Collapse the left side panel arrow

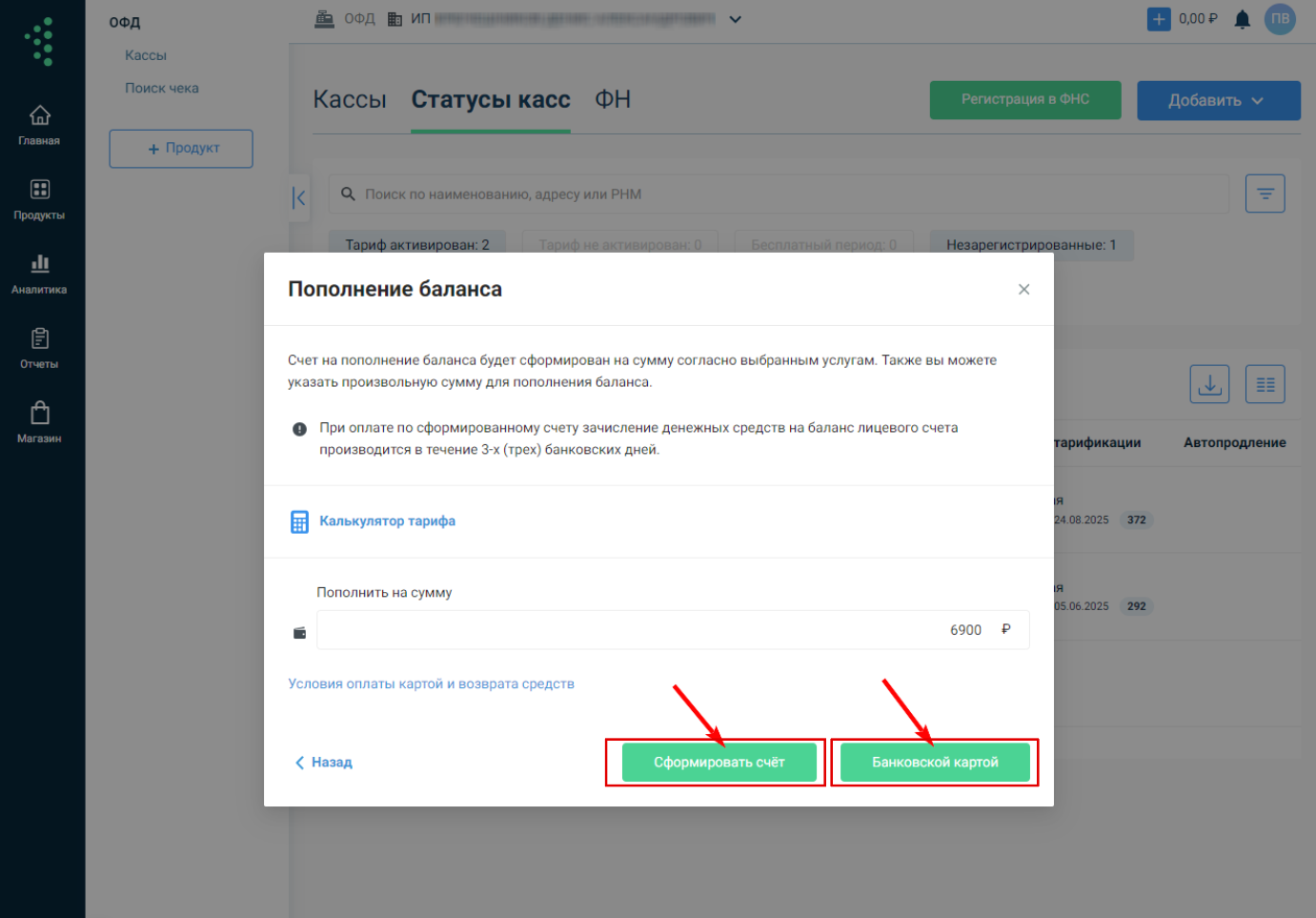pos(299,198)
